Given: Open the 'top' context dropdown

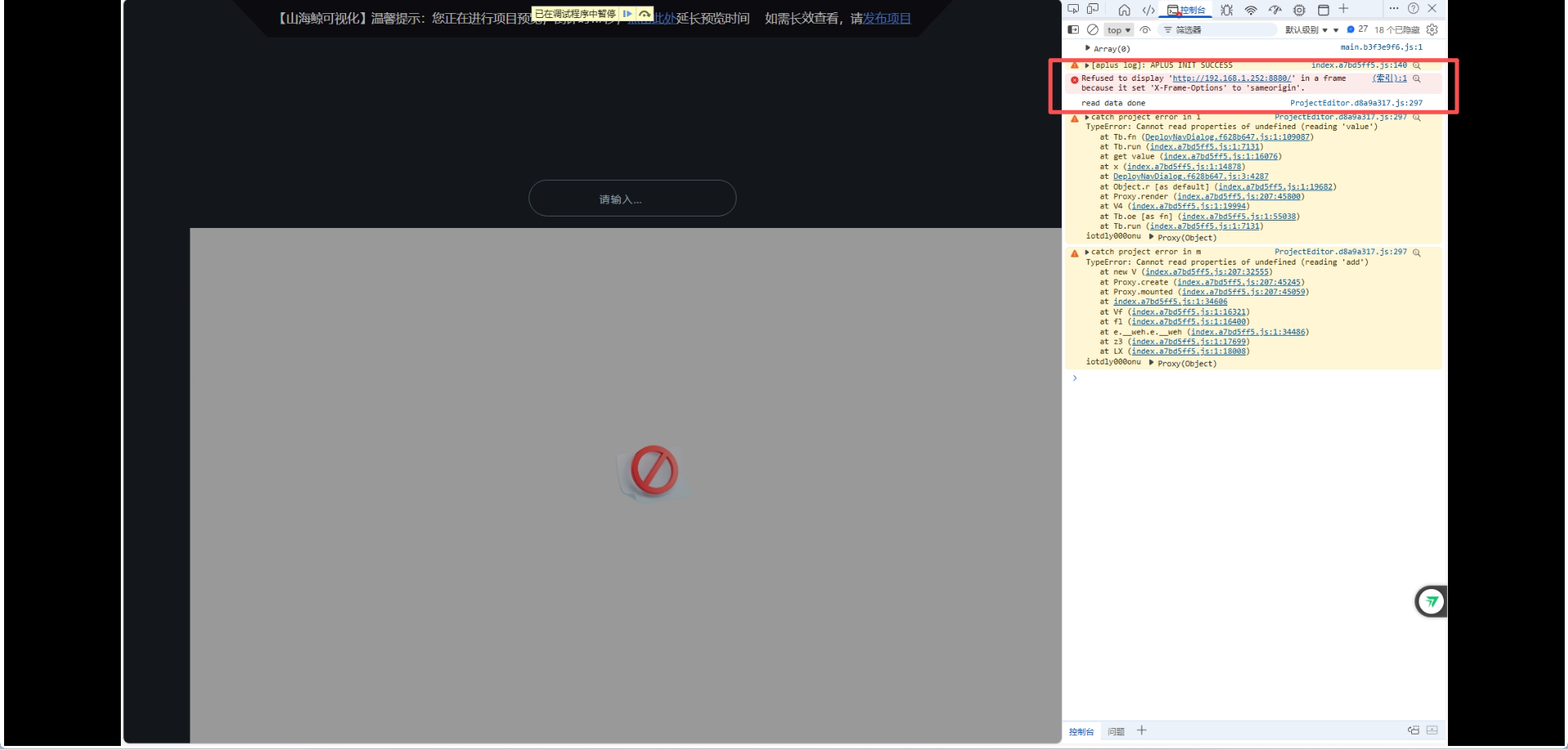Looking at the screenshot, I should click(1118, 30).
